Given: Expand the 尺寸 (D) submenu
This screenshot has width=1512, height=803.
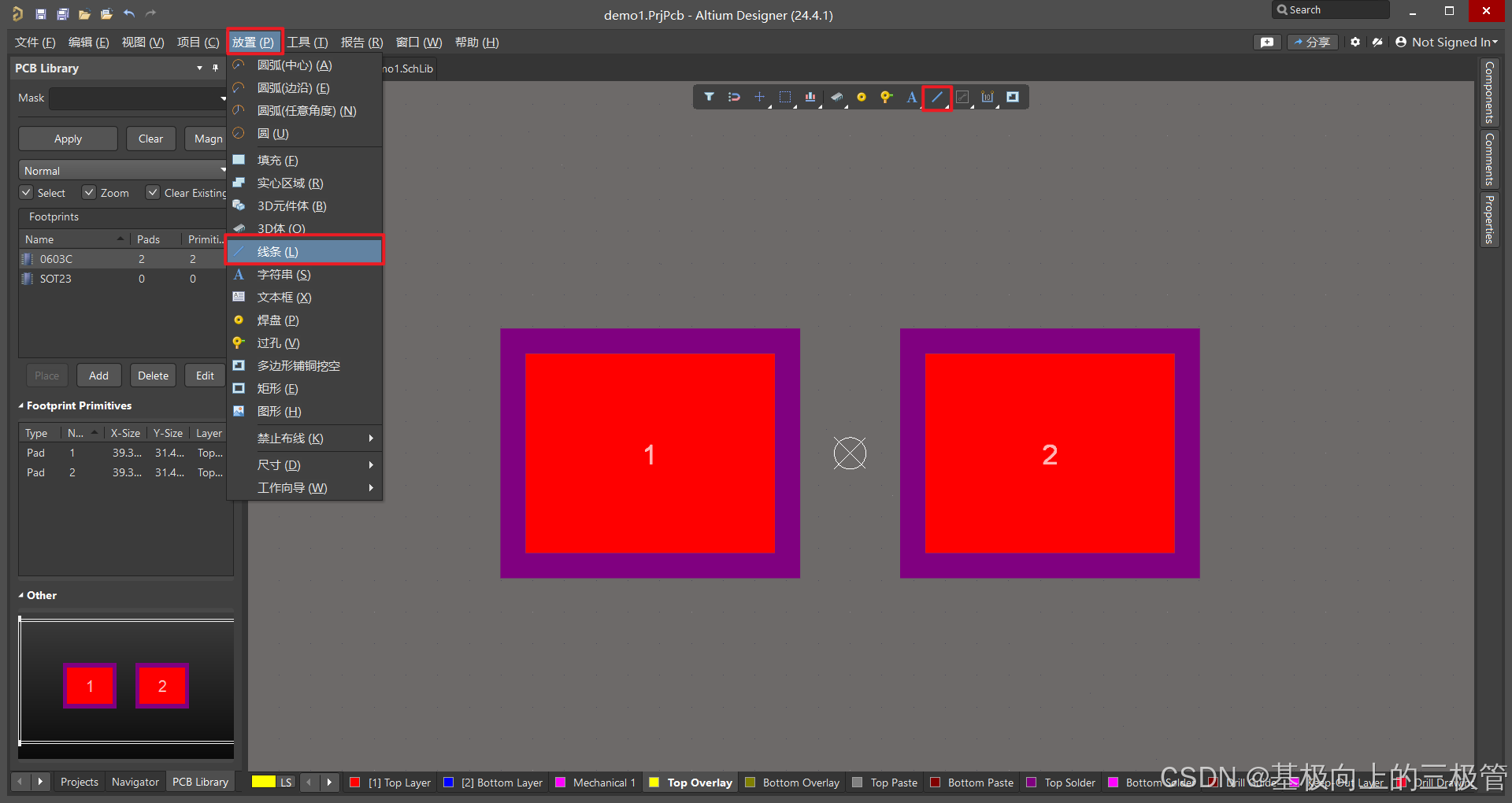Looking at the screenshot, I should (304, 465).
